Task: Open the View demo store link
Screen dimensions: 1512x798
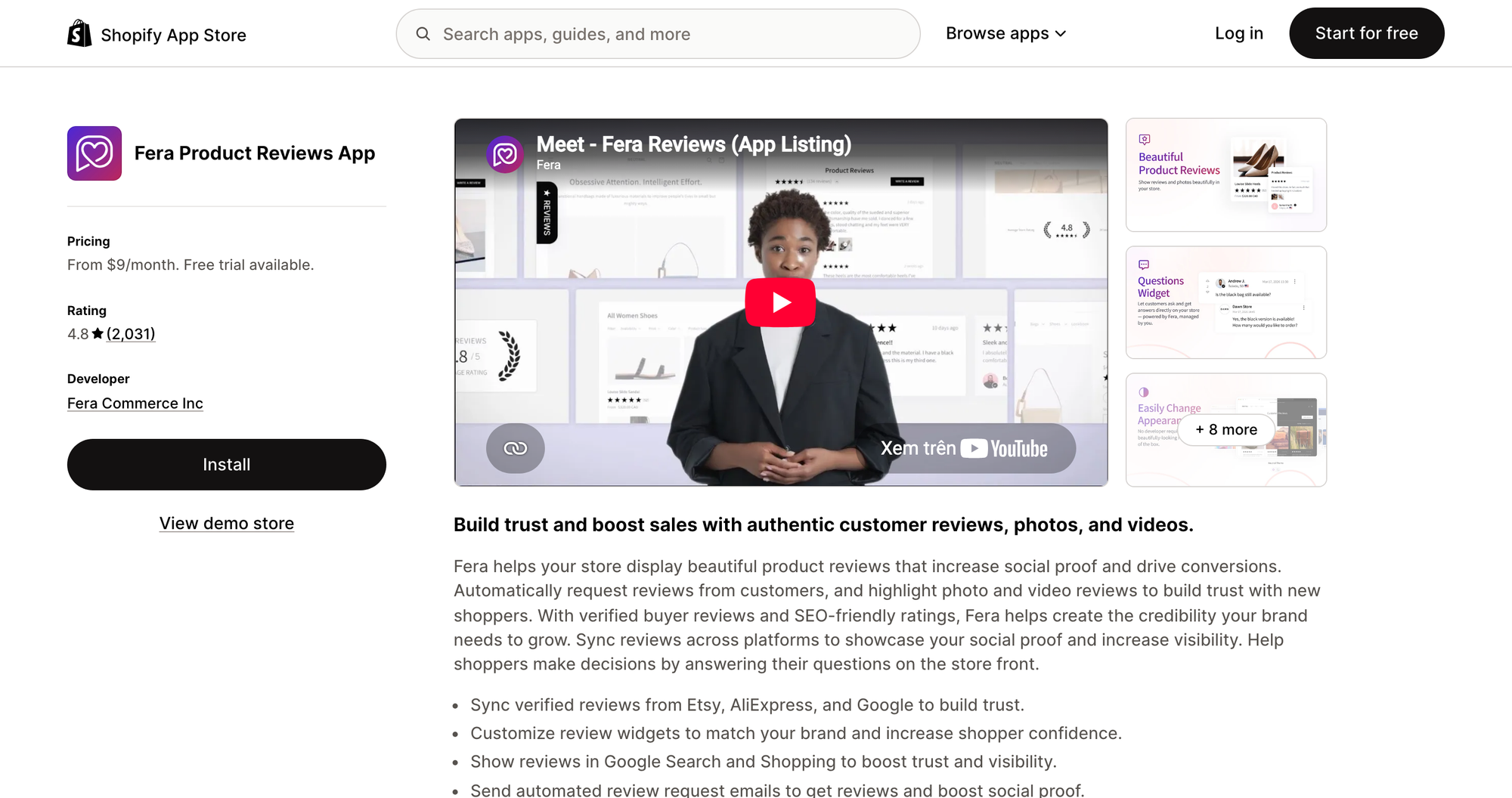Action: click(227, 523)
